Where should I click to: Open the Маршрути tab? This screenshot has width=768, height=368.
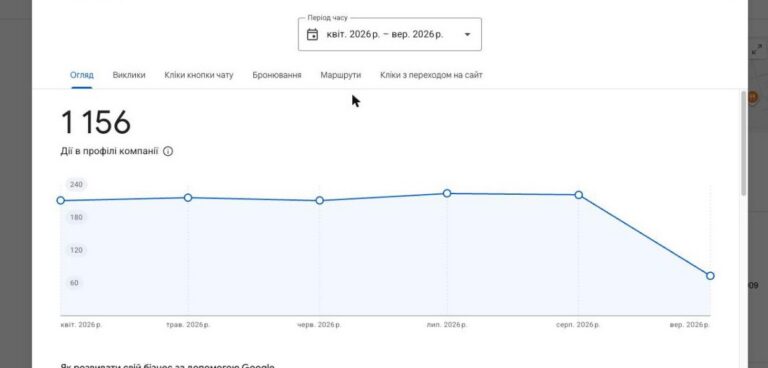340,75
